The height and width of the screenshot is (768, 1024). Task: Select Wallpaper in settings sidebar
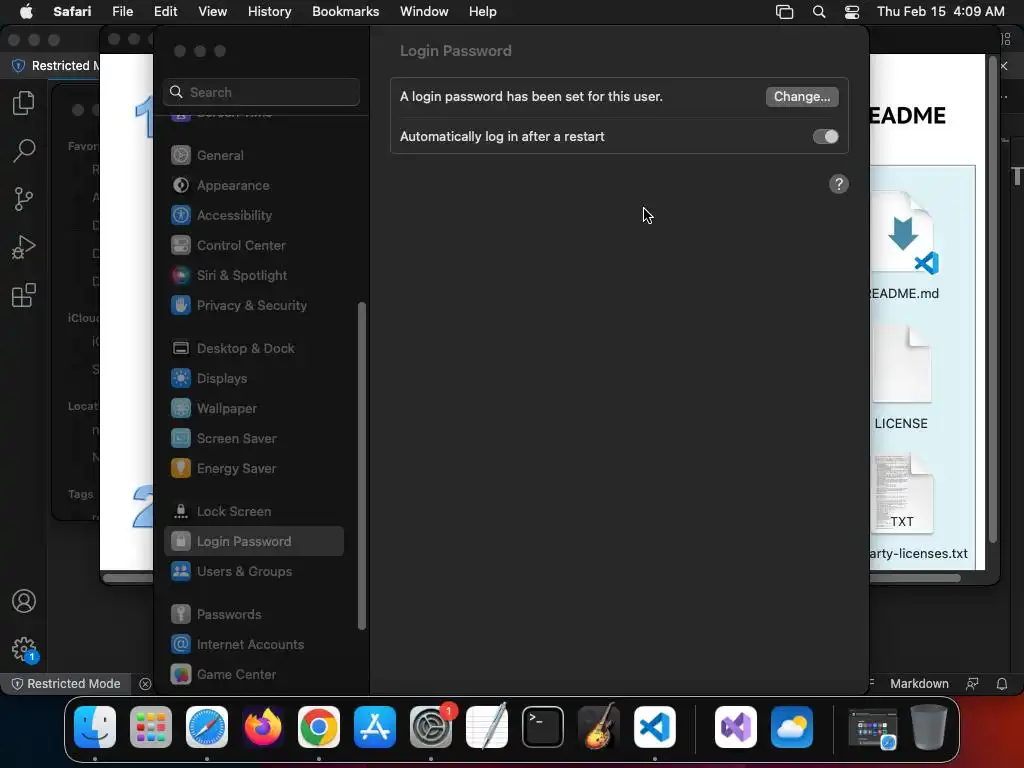[253, 409]
